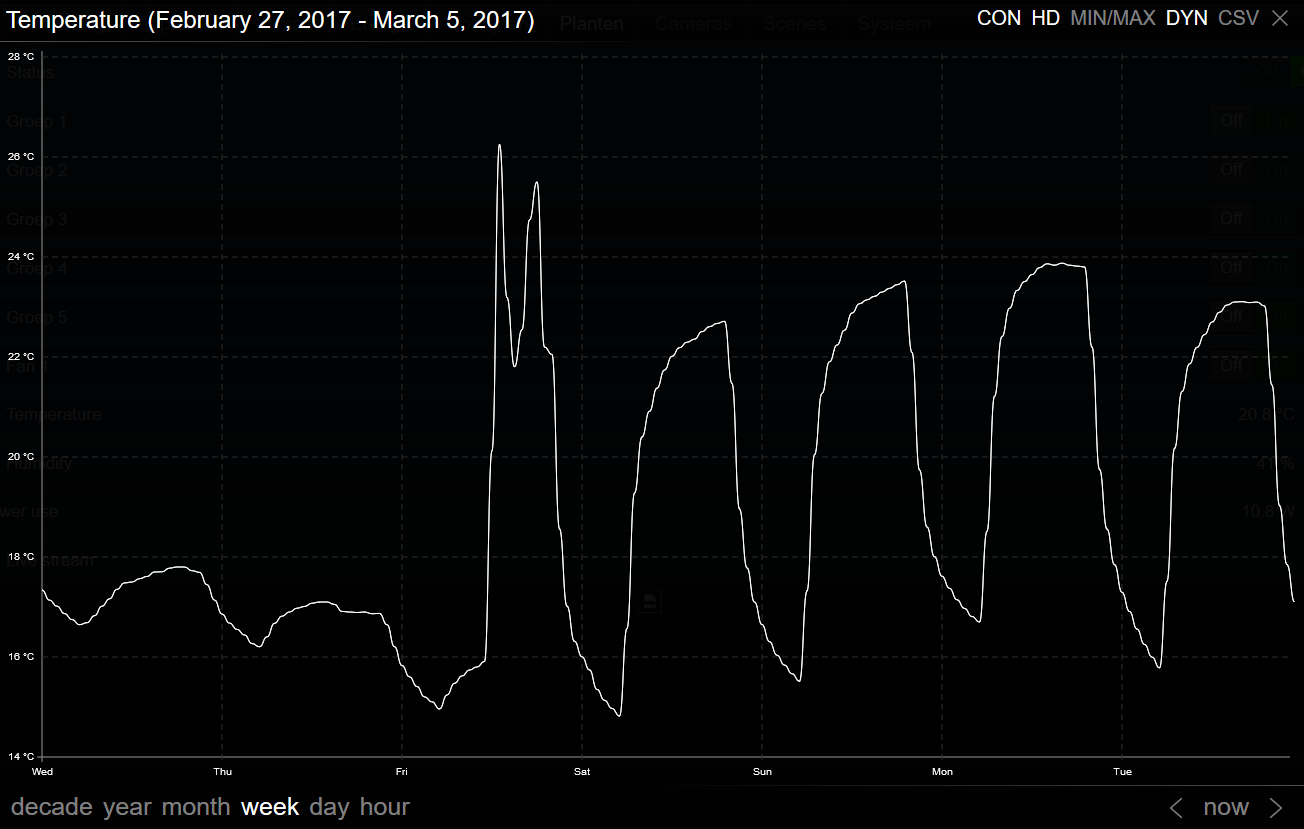
Task: Select the month time range
Action: coord(196,807)
